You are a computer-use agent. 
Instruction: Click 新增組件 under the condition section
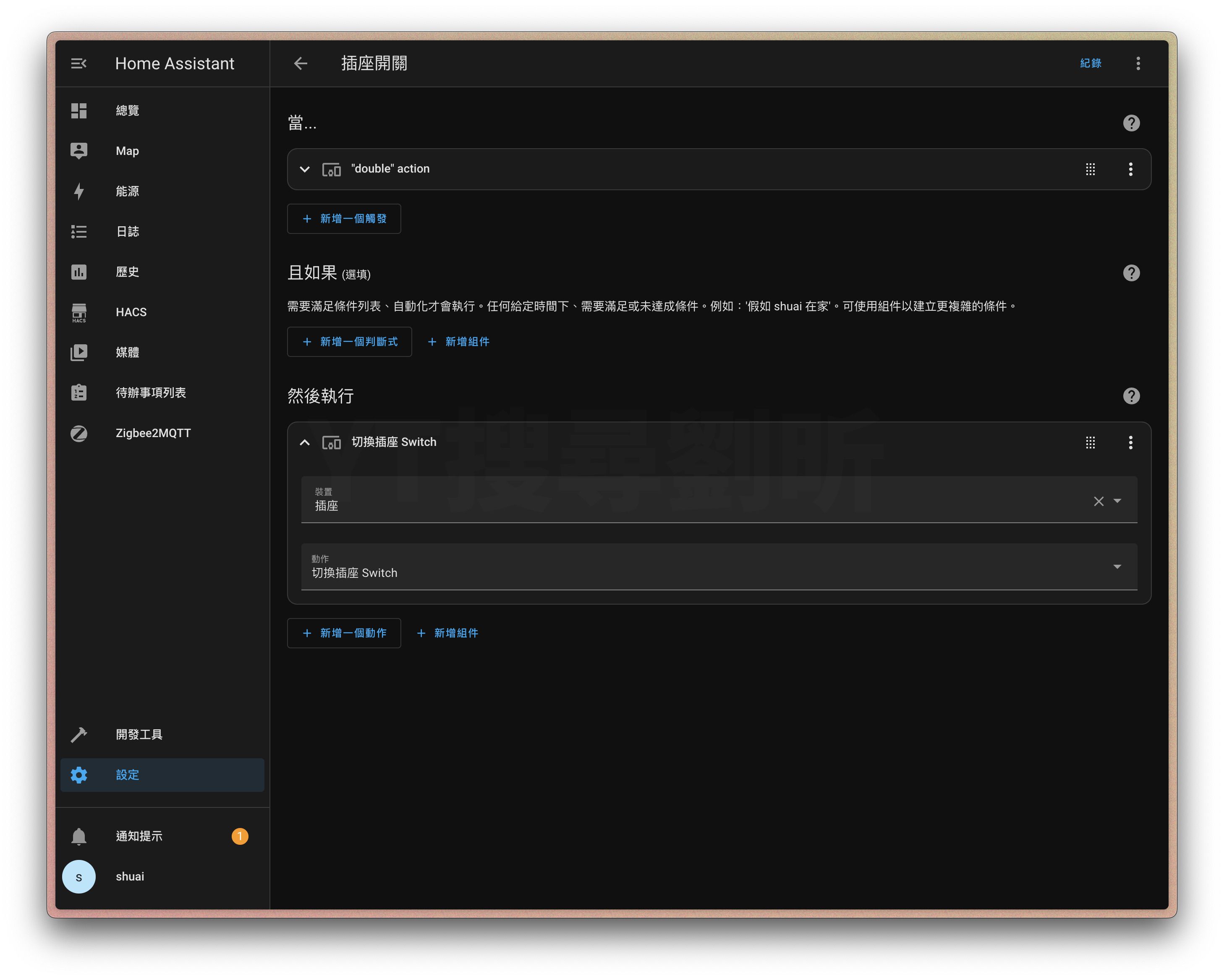(x=459, y=342)
